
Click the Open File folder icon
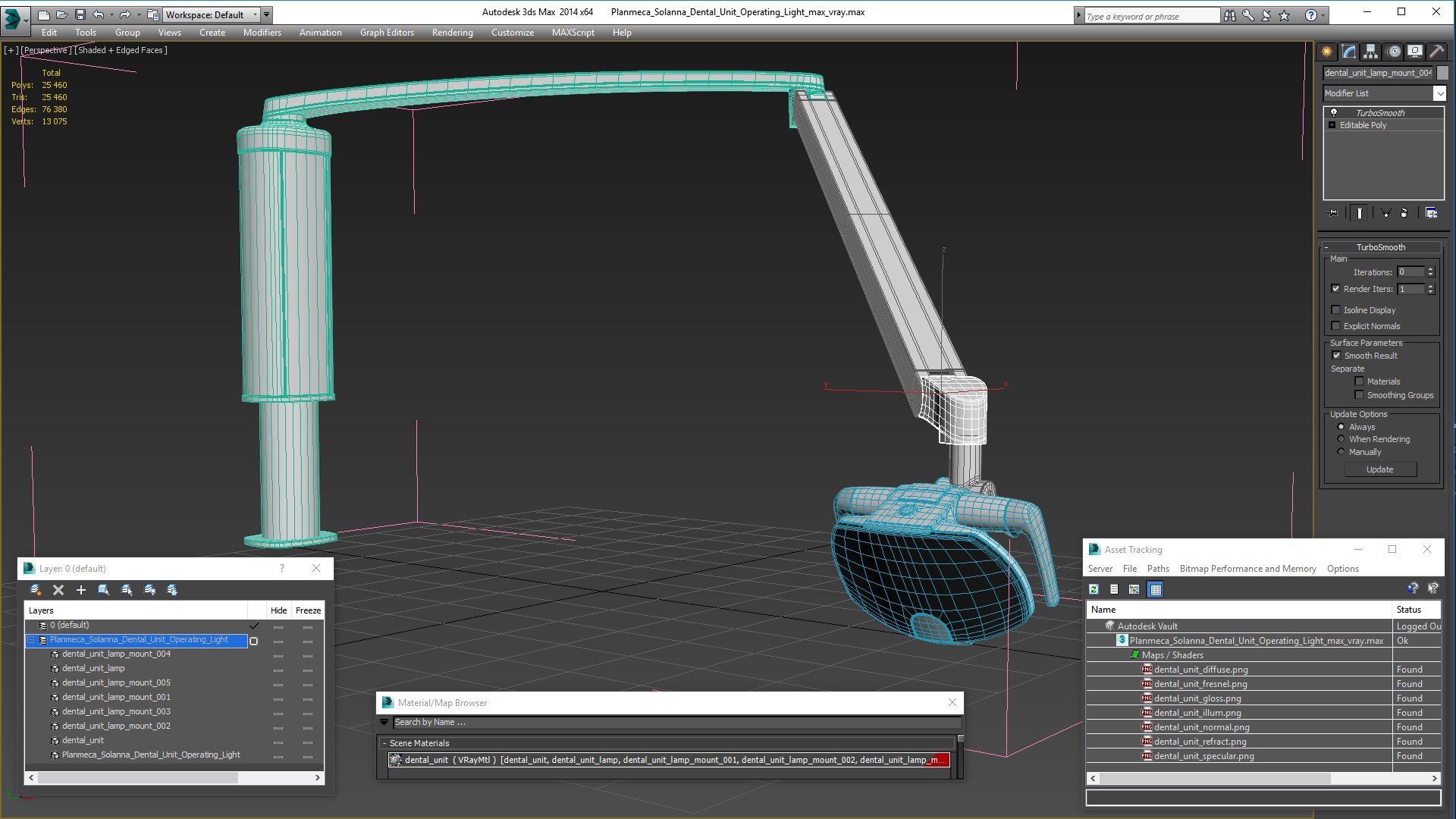tap(62, 14)
